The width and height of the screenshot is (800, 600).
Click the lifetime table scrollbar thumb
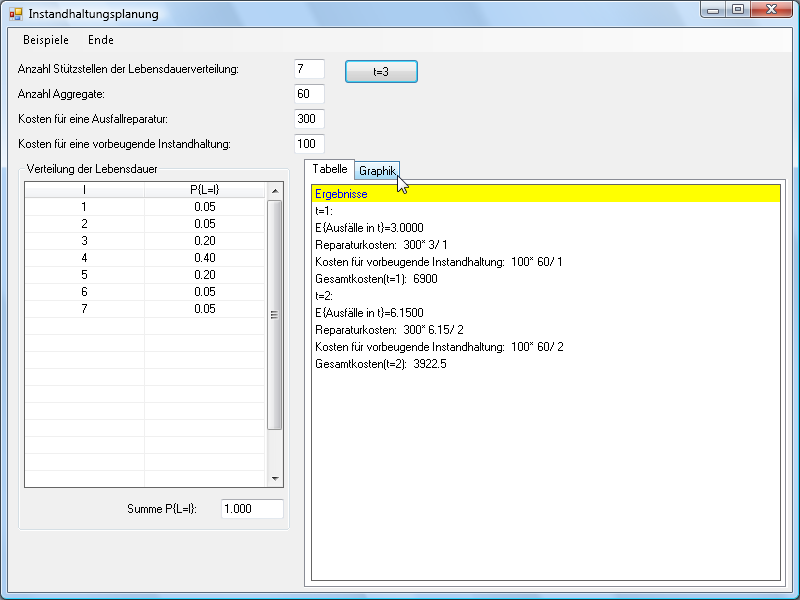tap(275, 315)
